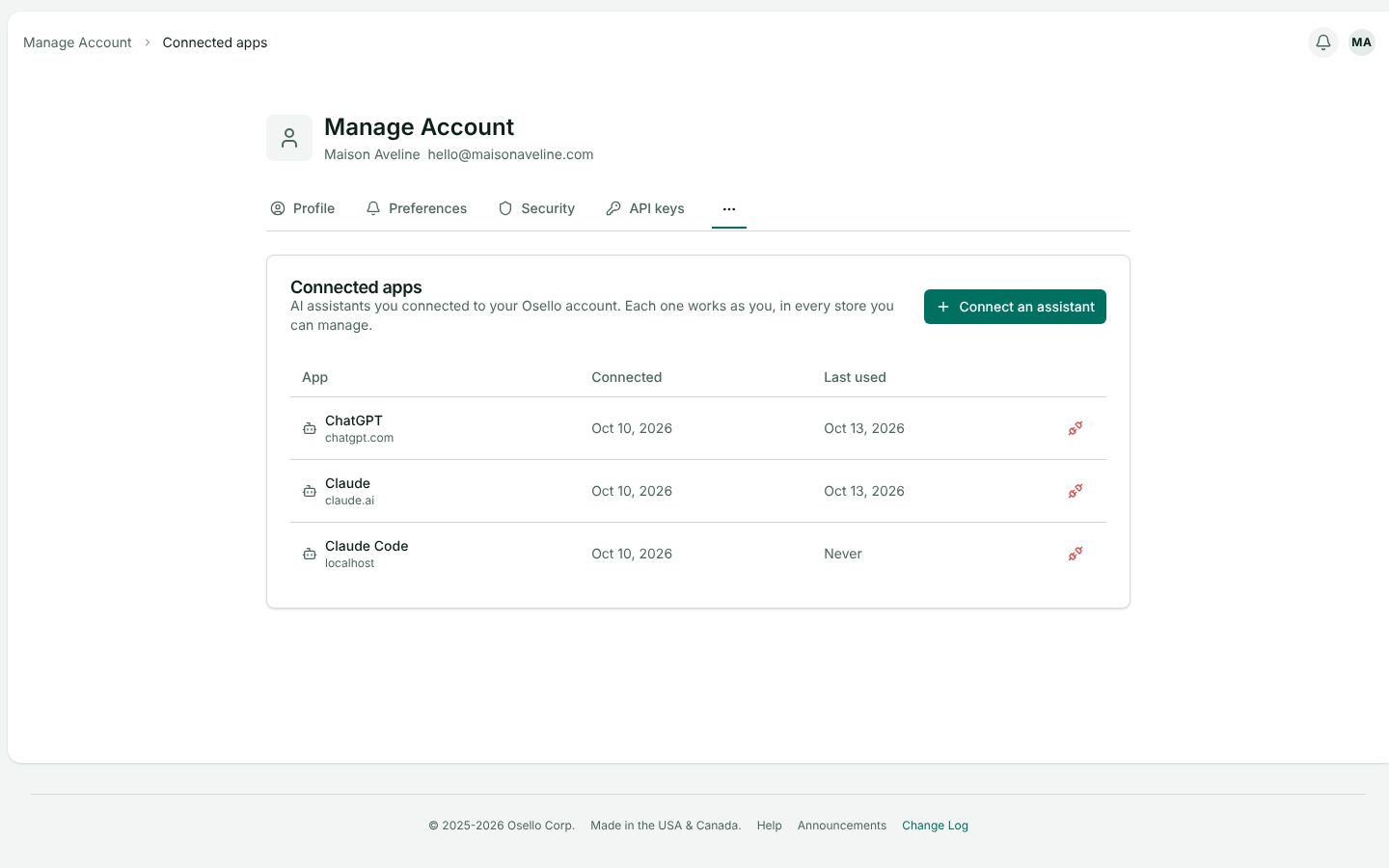Open the MA user avatar menu
1389x868 pixels.
tap(1362, 42)
